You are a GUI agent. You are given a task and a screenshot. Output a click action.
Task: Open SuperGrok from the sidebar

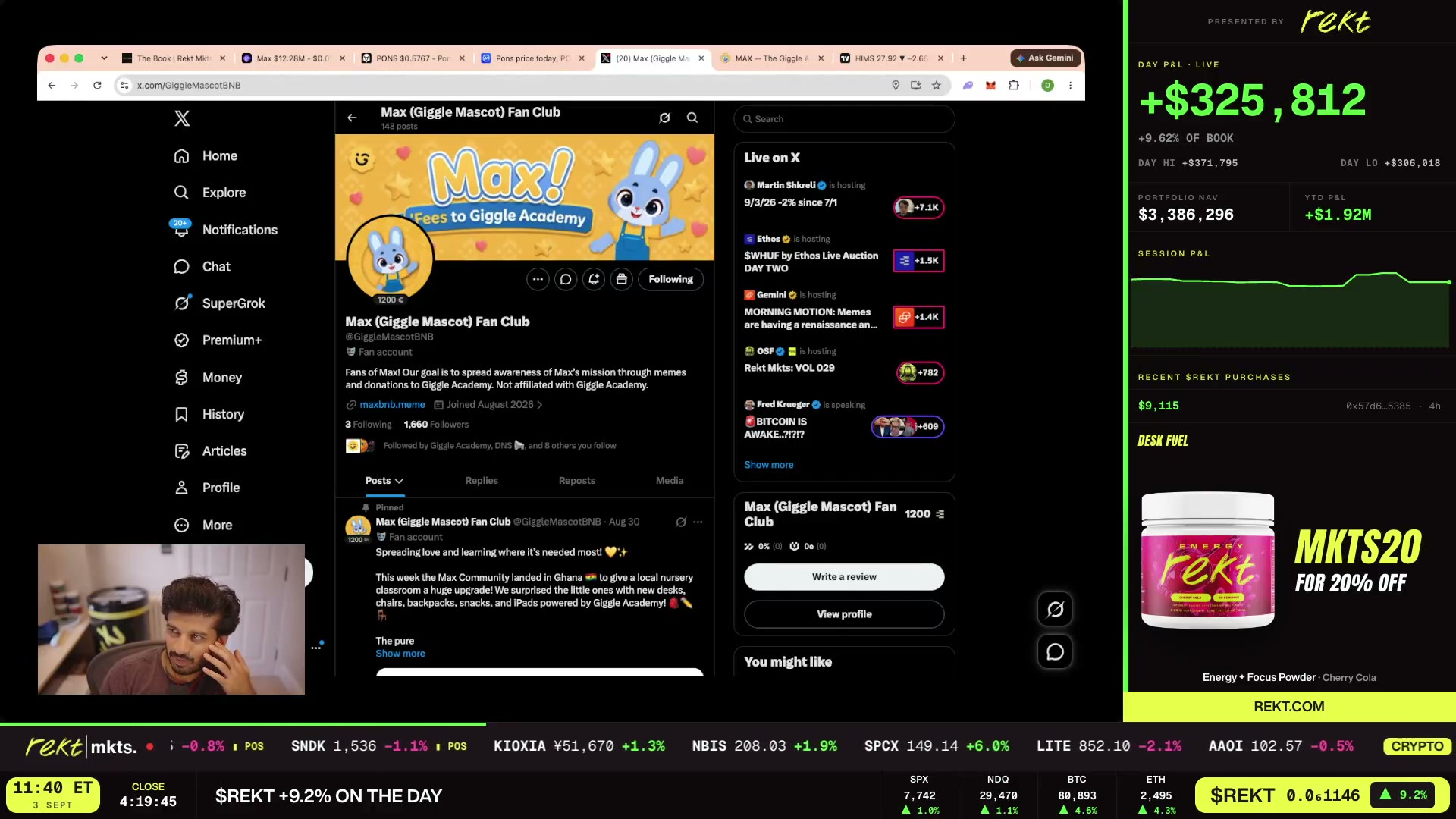point(219,303)
